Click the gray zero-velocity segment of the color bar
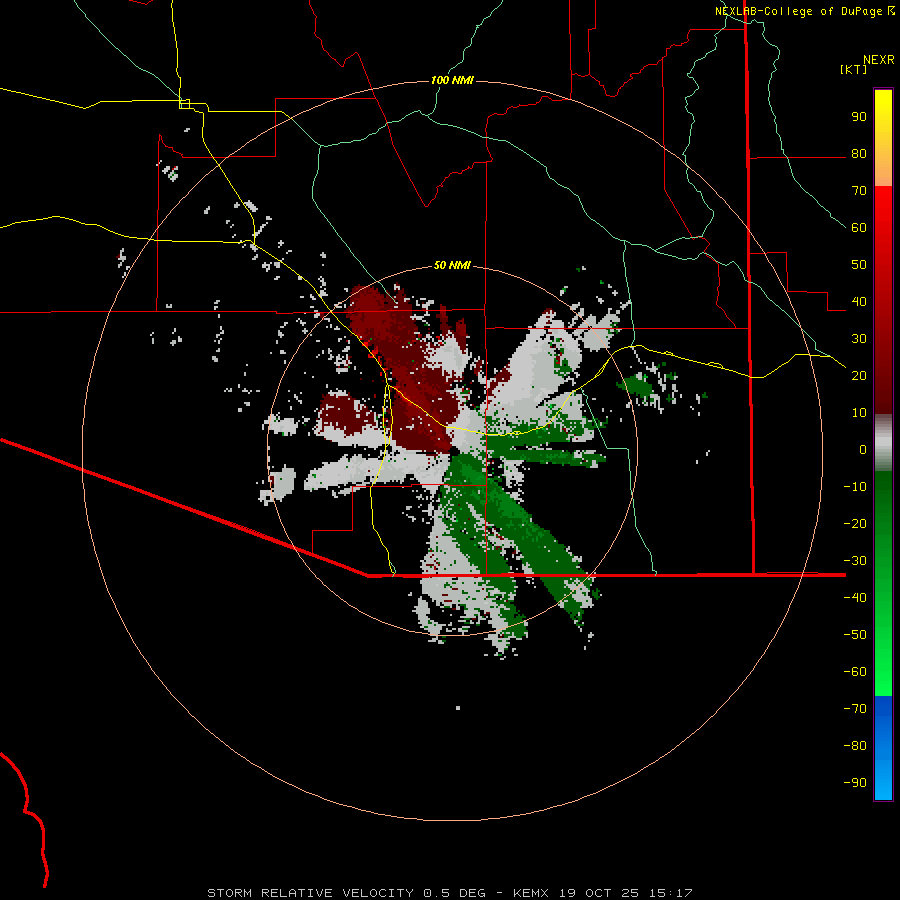This screenshot has height=900, width=900. [883, 443]
